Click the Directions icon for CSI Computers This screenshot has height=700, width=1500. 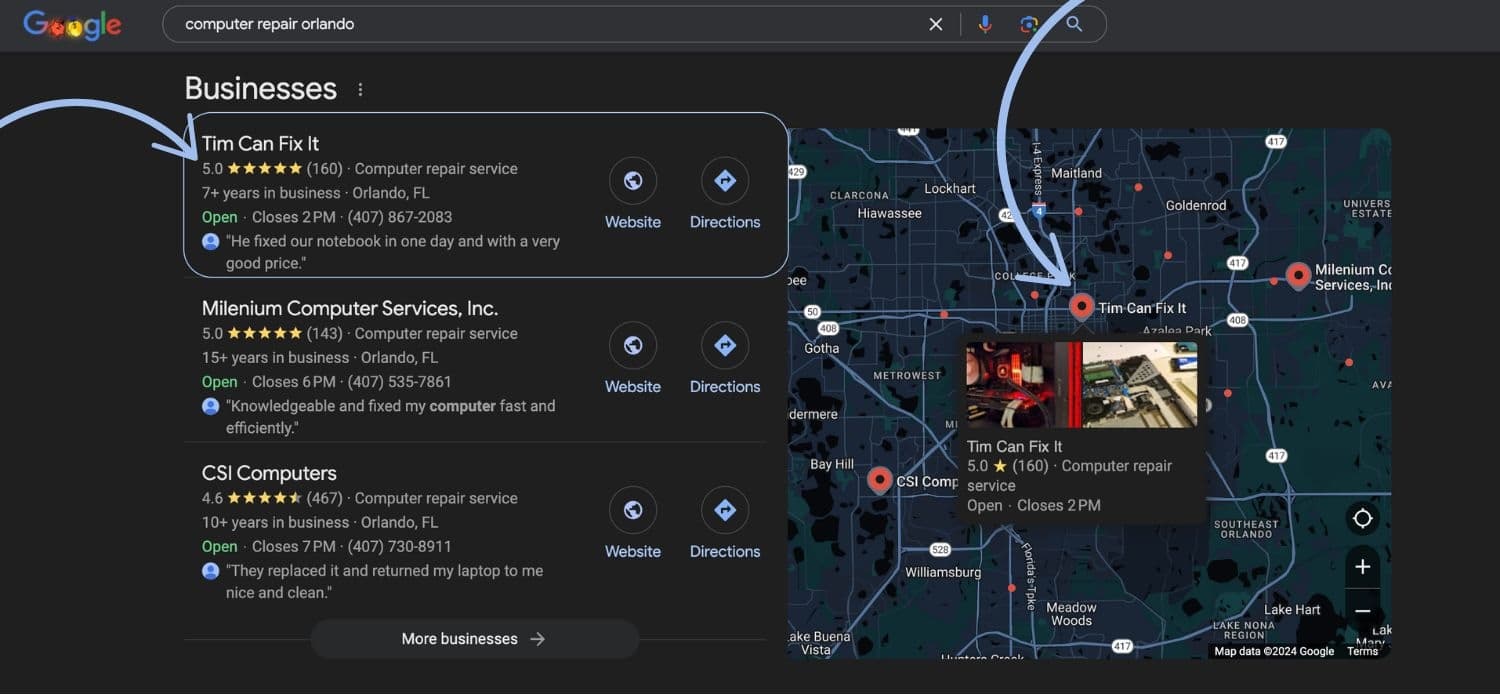tap(724, 510)
